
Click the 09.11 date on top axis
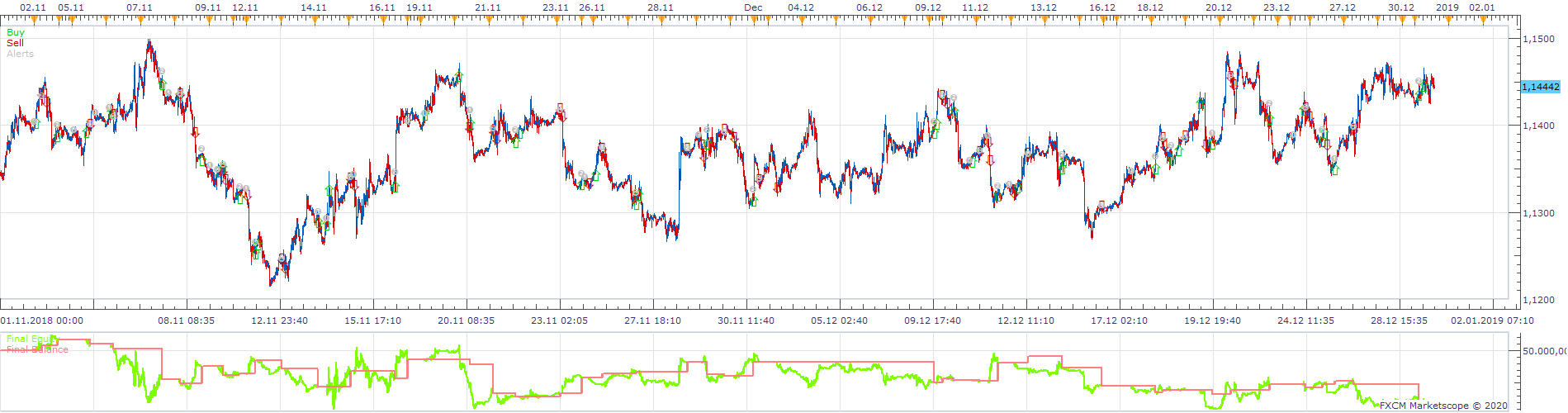[x=208, y=7]
